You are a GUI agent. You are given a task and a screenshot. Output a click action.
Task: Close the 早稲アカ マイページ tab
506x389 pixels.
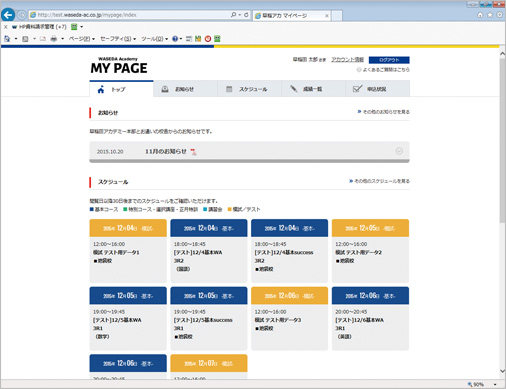click(x=327, y=16)
